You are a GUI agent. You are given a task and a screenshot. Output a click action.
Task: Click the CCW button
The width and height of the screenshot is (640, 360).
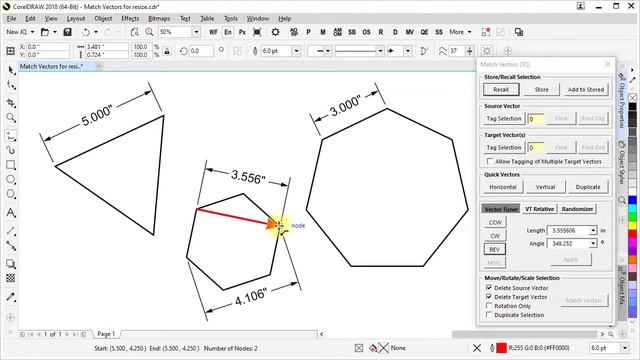click(x=495, y=222)
